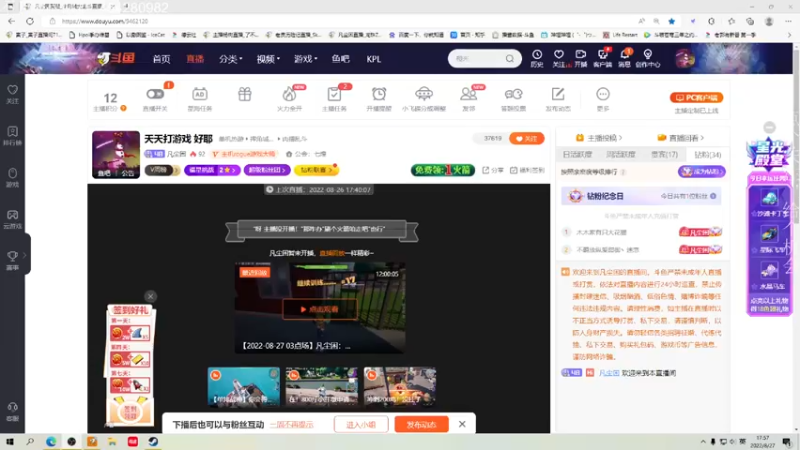
Task: Open the headset support icon in left sidebar
Action: 12,411
